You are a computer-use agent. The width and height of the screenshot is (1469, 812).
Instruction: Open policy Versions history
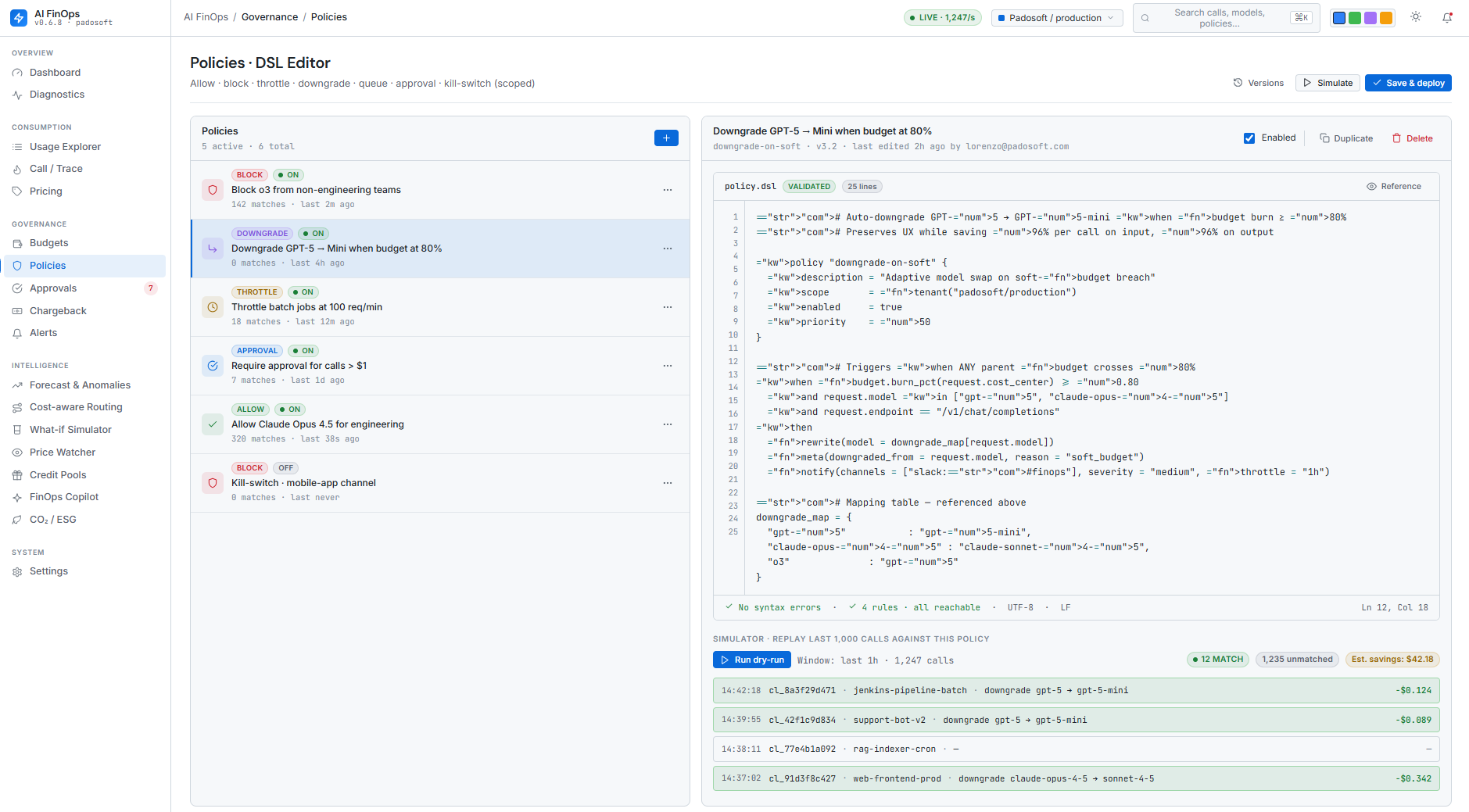(x=1259, y=83)
